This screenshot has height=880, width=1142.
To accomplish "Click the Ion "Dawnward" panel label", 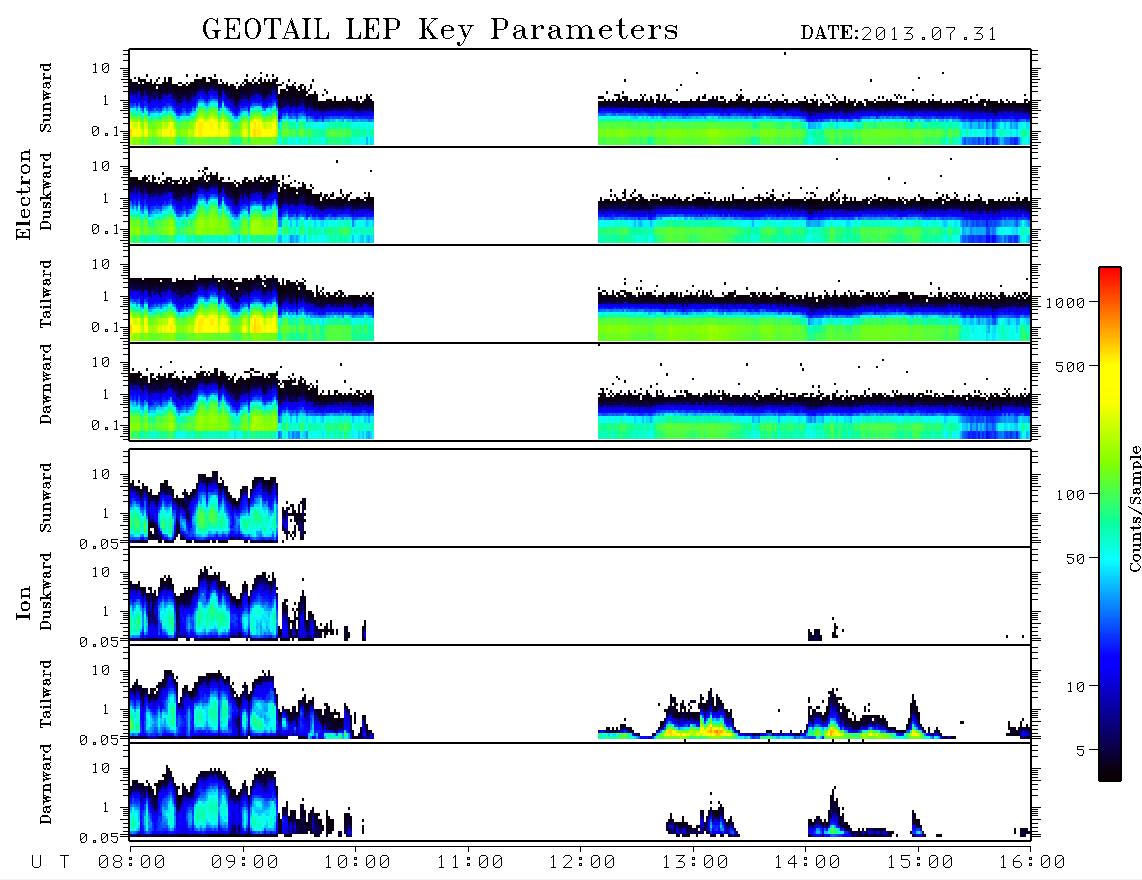I will coord(46,784).
